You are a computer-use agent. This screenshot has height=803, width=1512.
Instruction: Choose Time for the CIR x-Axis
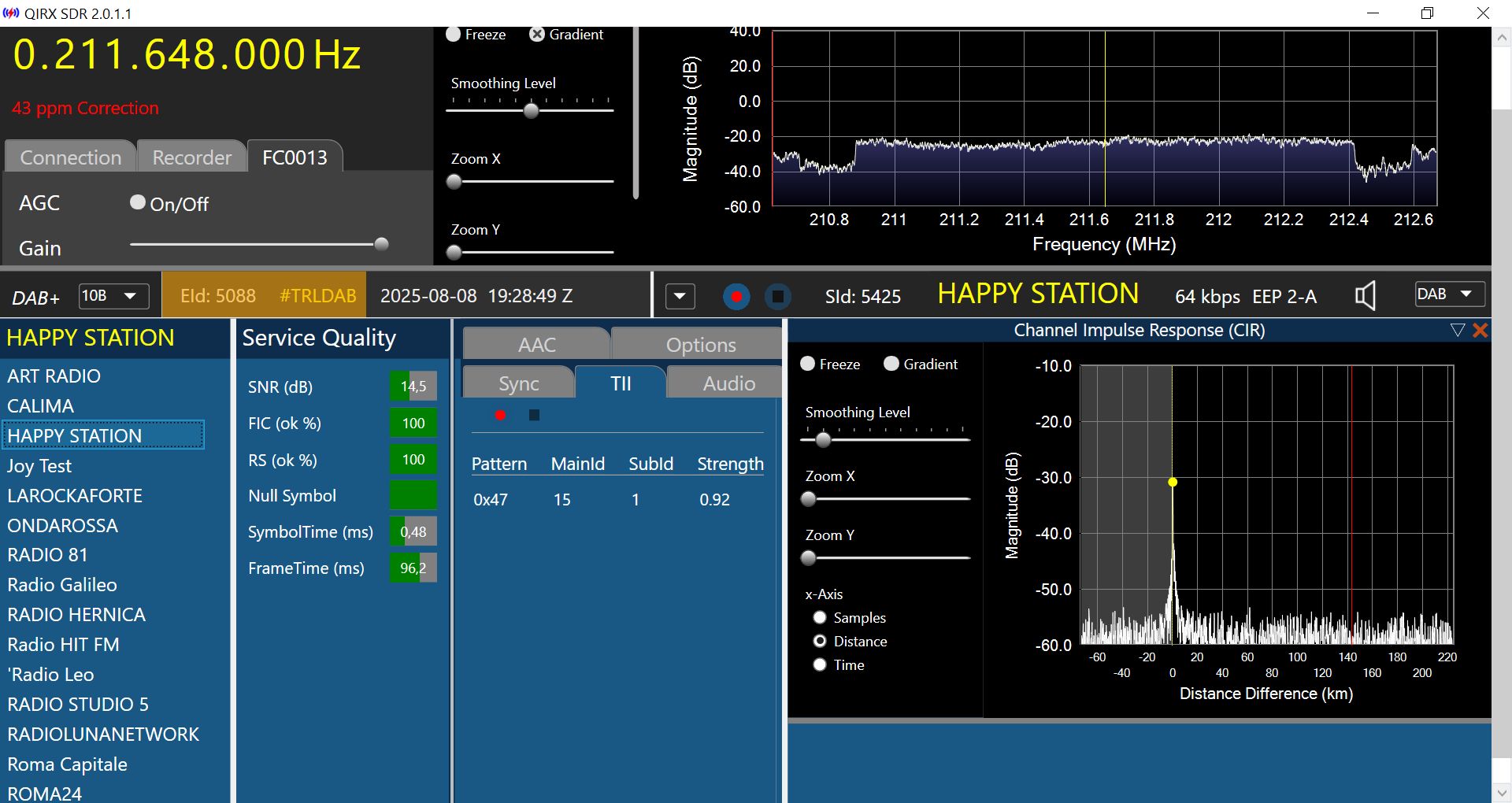pyautogui.click(x=820, y=664)
